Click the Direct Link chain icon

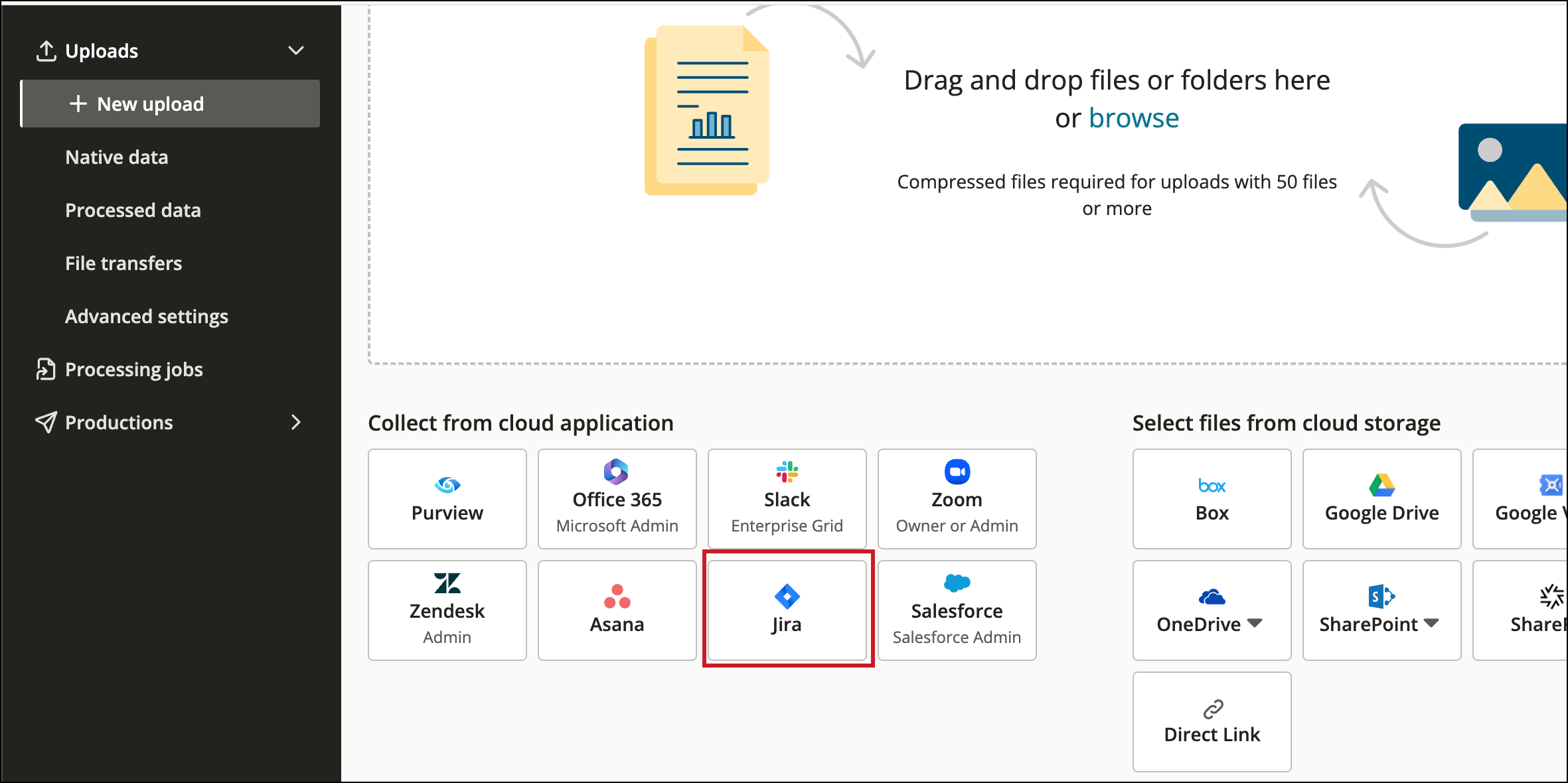click(x=1214, y=709)
